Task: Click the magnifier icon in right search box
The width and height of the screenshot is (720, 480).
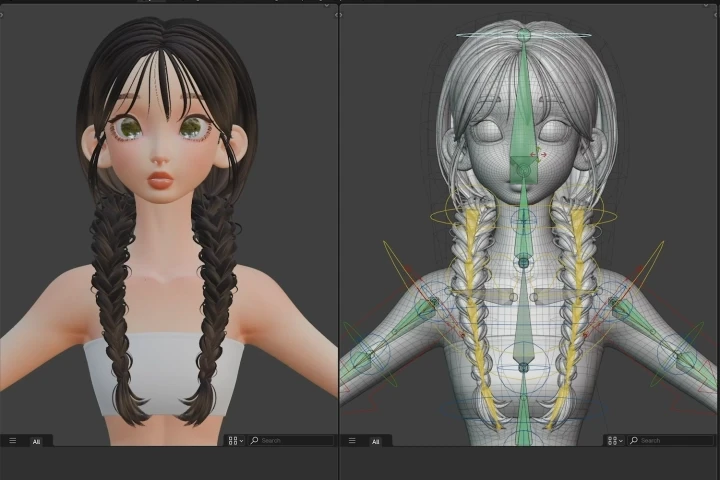Action: click(634, 440)
